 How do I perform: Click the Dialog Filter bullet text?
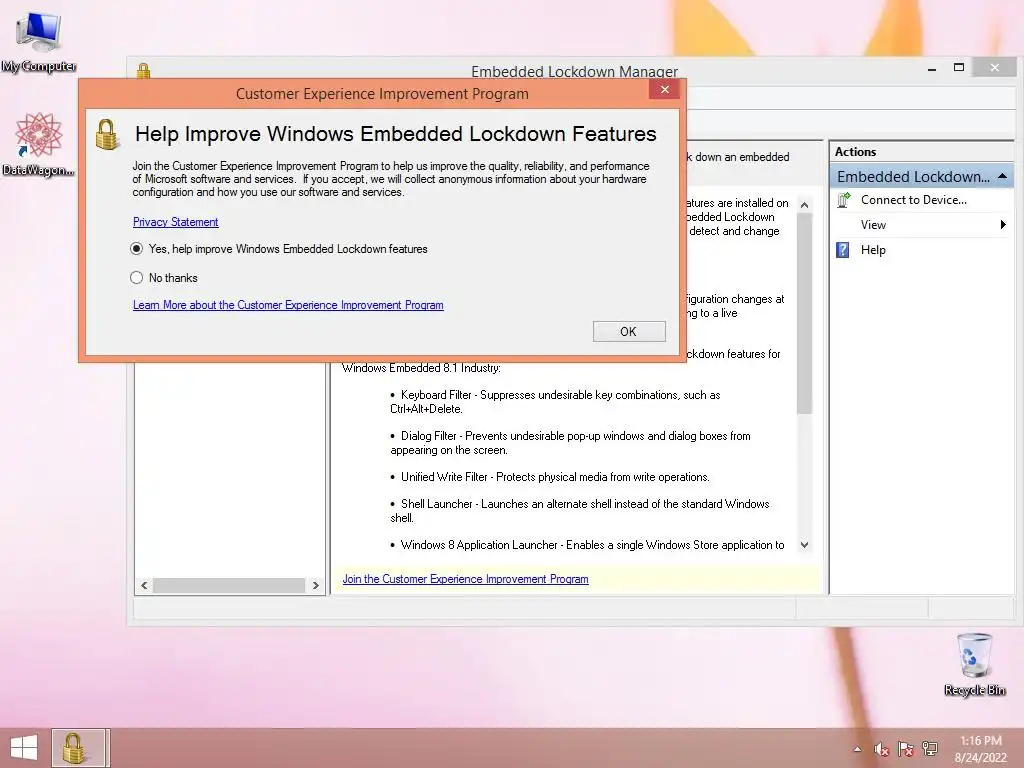pos(570,443)
